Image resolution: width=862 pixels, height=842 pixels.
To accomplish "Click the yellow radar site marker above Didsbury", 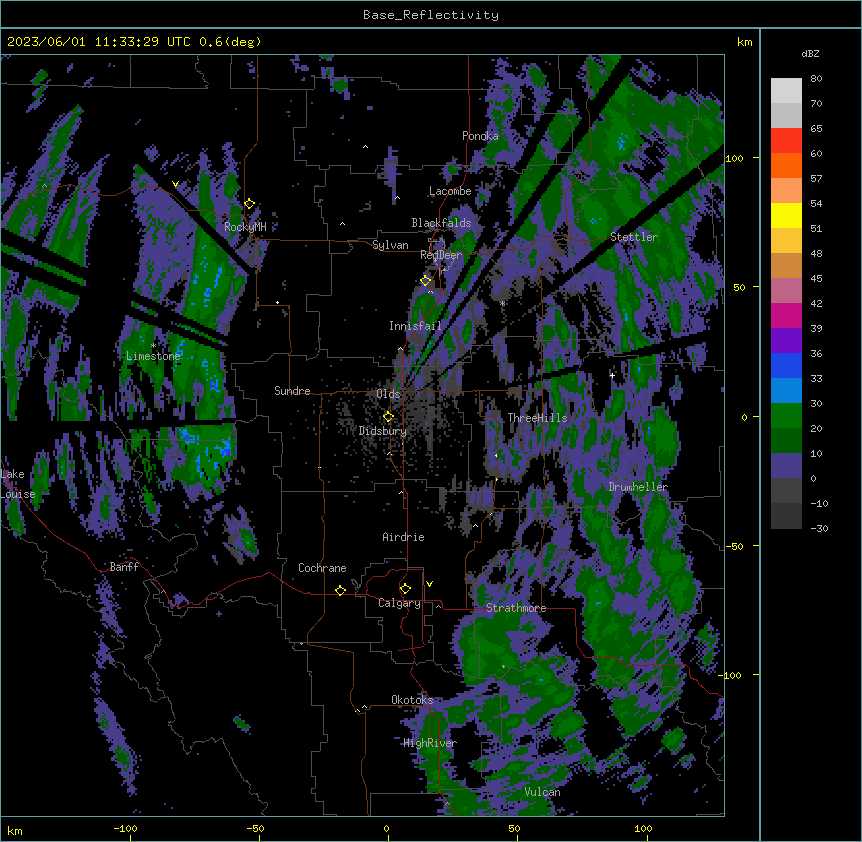I will click(x=389, y=417).
